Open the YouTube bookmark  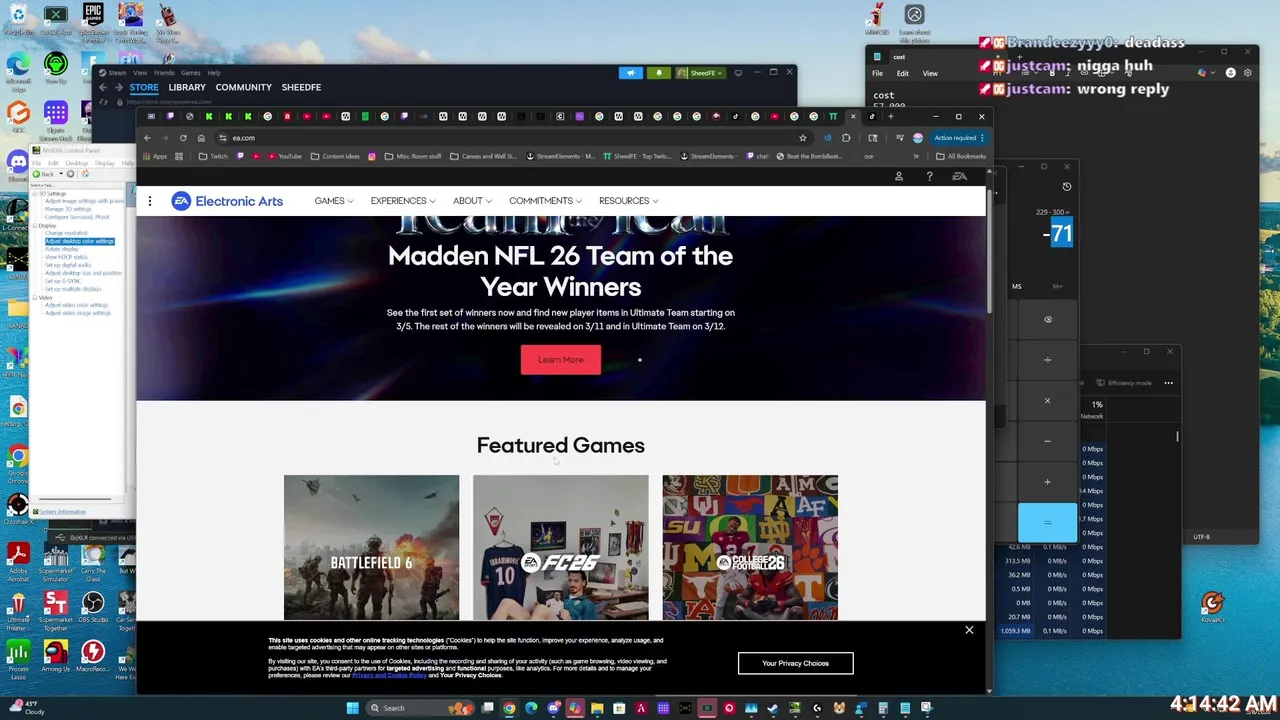[284, 156]
